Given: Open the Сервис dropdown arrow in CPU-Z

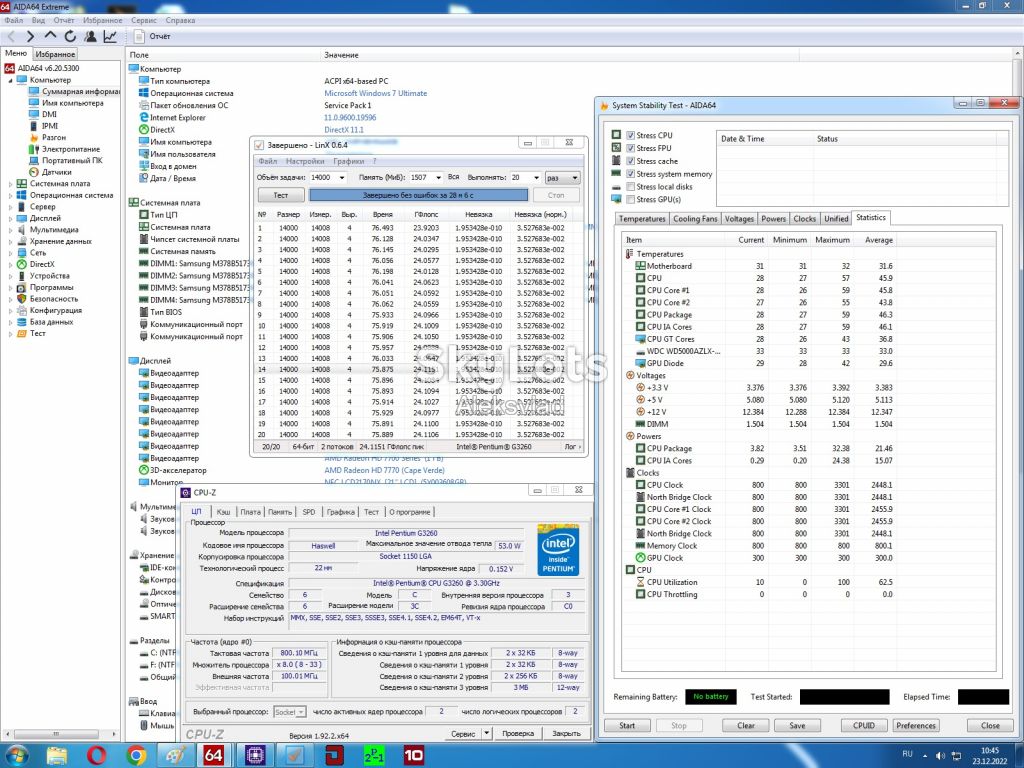Looking at the screenshot, I should coord(487,733).
